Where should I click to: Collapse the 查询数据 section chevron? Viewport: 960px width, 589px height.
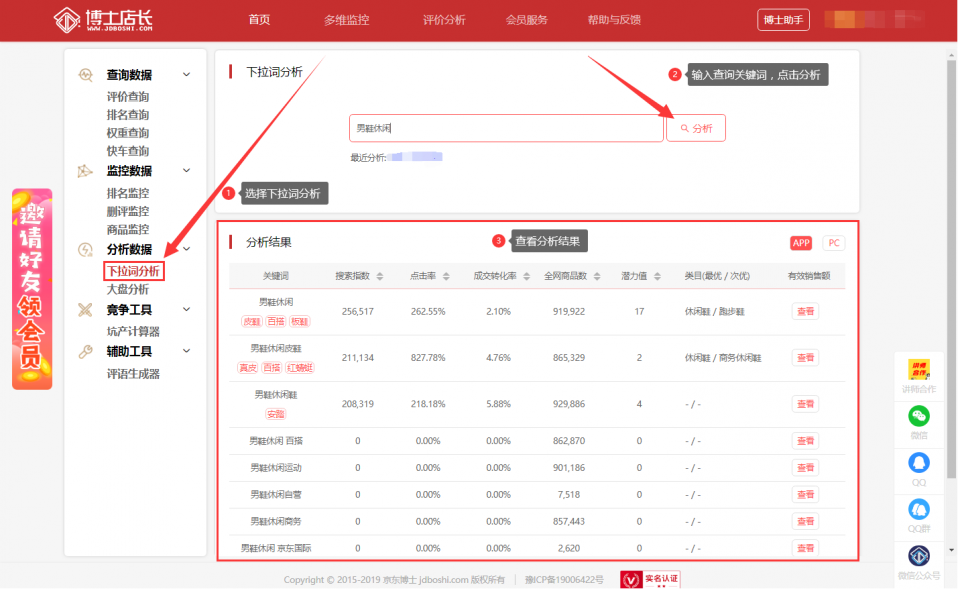[186, 75]
